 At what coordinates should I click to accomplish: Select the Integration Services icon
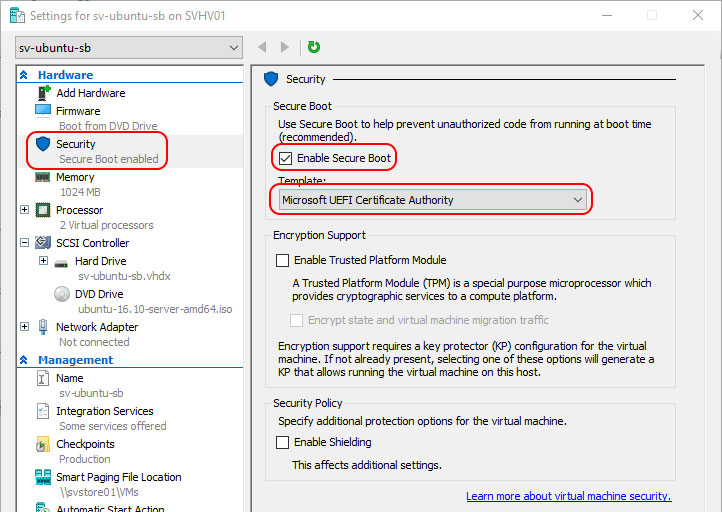tap(43, 411)
